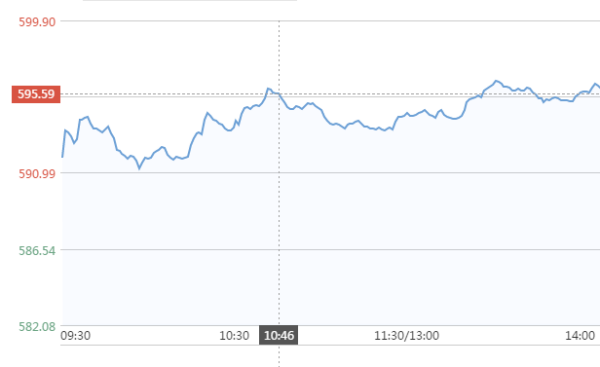Screen dimensions: 600x367
Task: Click the vertical crosshair at the 586.54 gridline
Action: pyautogui.click(x=279, y=250)
